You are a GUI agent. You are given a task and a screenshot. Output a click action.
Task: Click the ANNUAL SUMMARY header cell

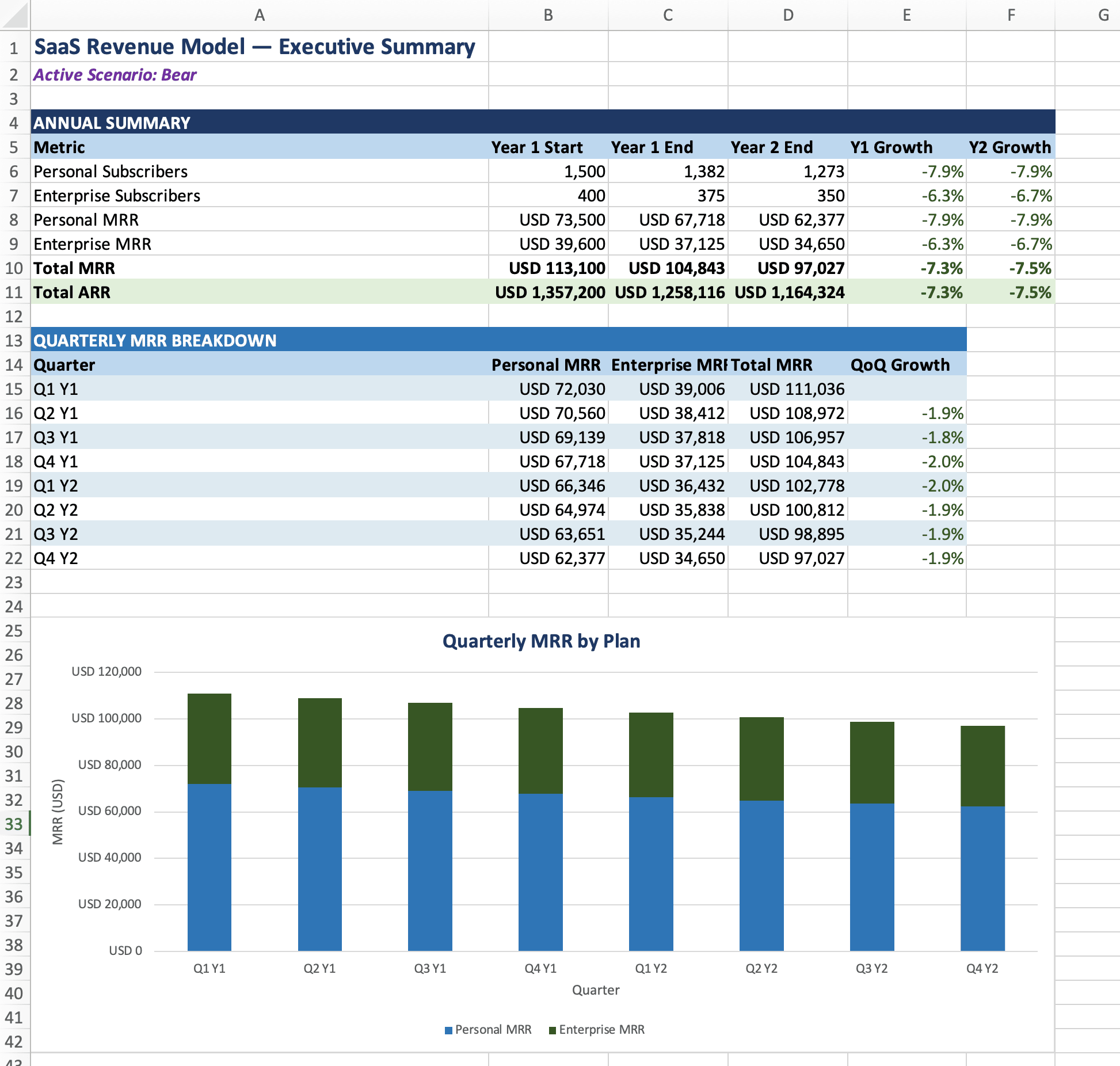(112, 123)
